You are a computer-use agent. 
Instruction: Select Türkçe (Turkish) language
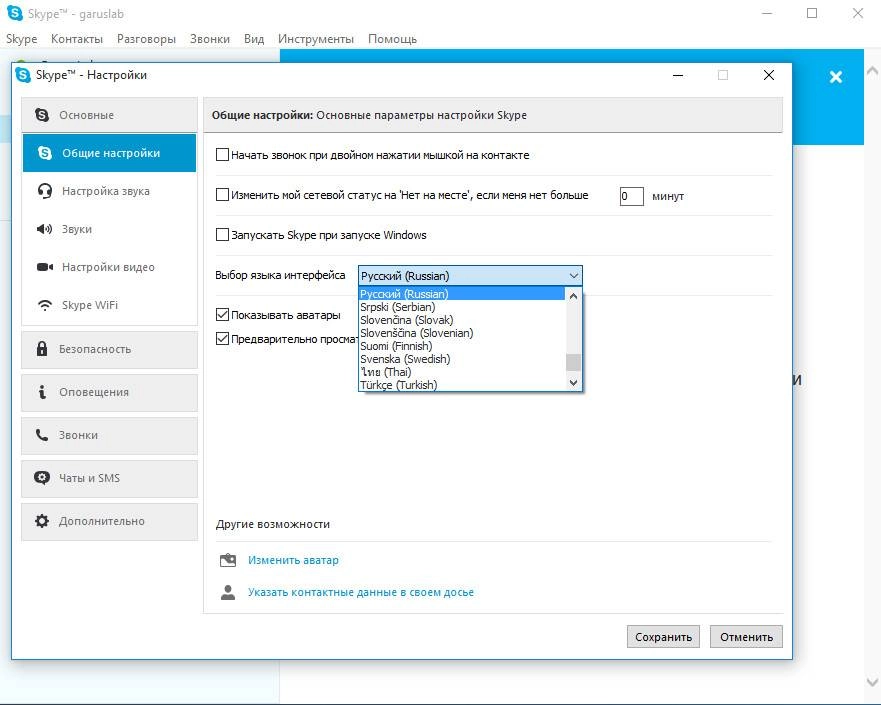click(461, 384)
